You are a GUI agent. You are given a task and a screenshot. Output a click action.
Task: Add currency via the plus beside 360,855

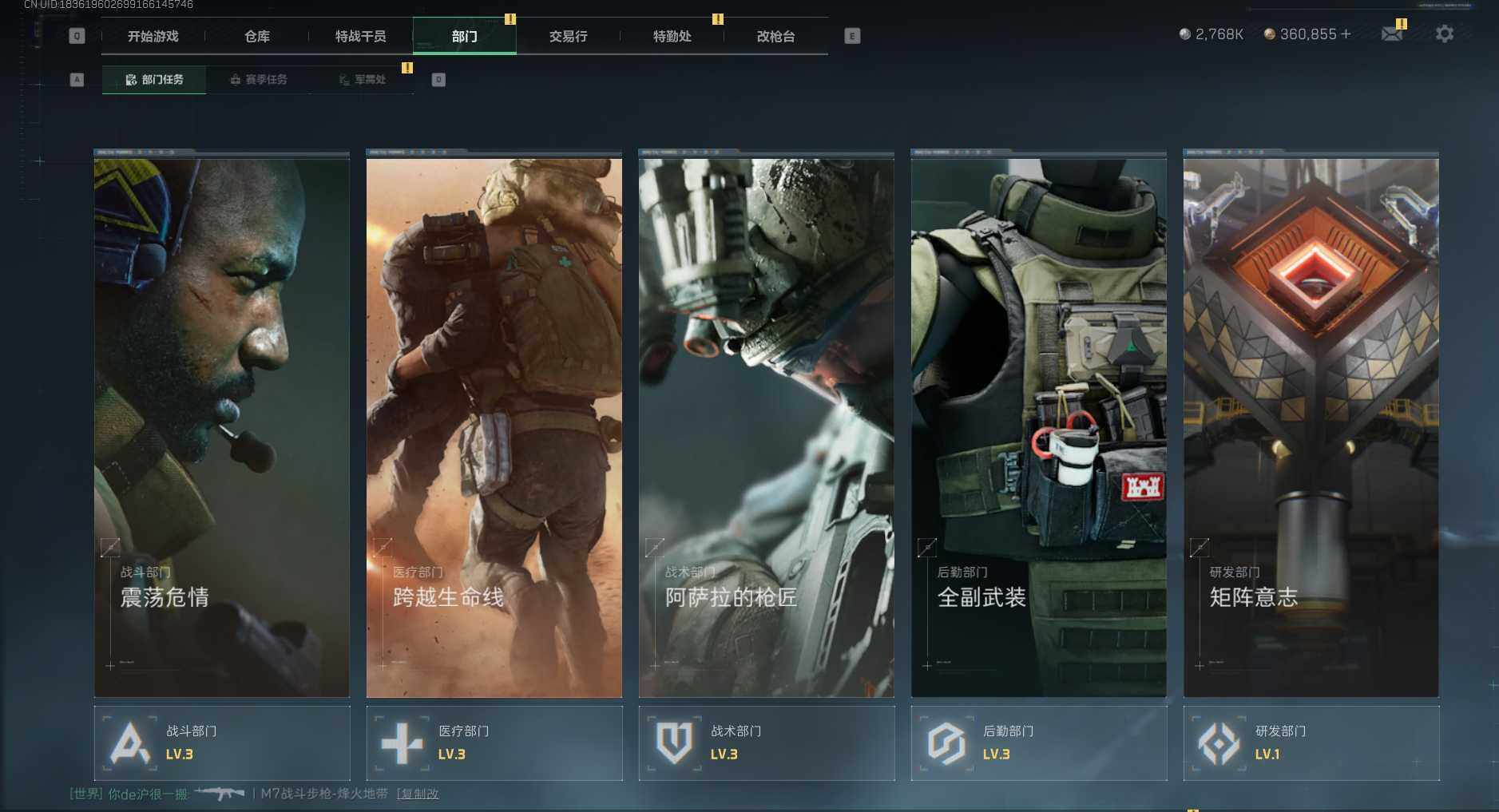[x=1346, y=34]
